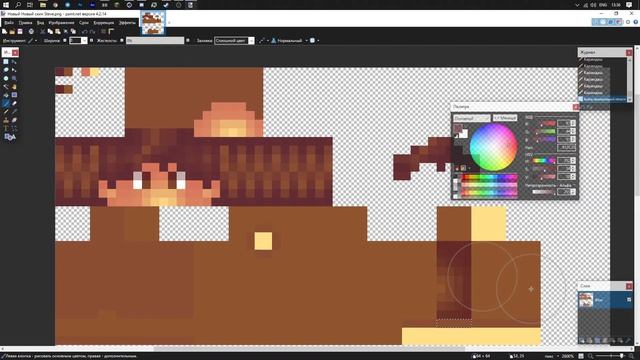Click the Open file toolbar icon

(x=12, y=31)
